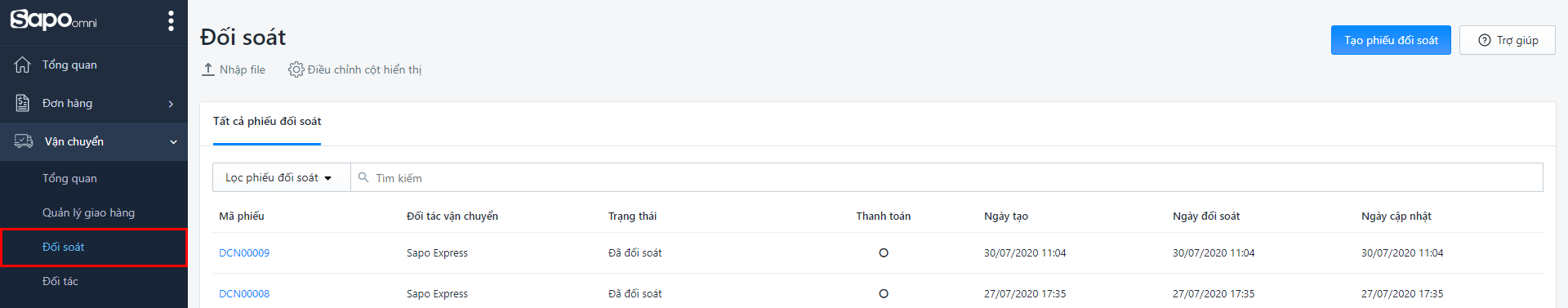
Task: Click the Tạo phiếu đối soát button
Action: (1391, 40)
